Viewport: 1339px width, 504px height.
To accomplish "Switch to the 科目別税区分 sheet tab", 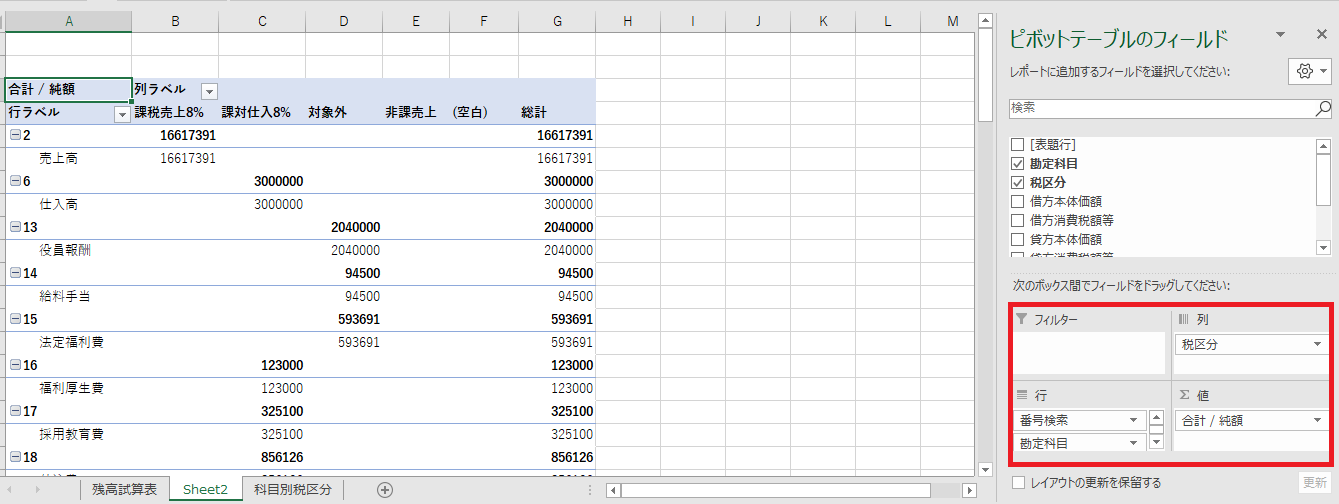I will pyautogui.click(x=293, y=489).
